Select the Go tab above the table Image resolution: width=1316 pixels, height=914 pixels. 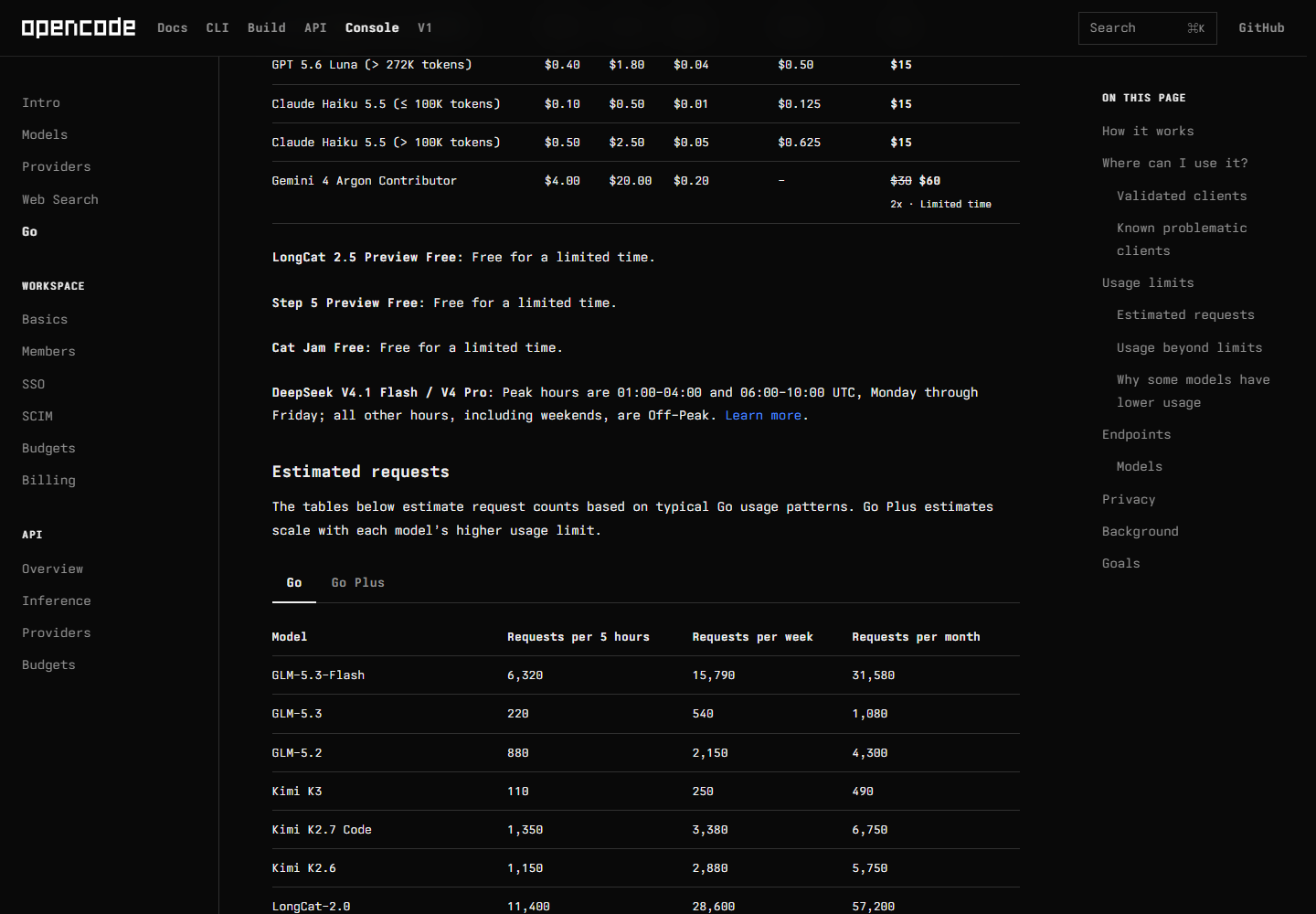tap(294, 582)
